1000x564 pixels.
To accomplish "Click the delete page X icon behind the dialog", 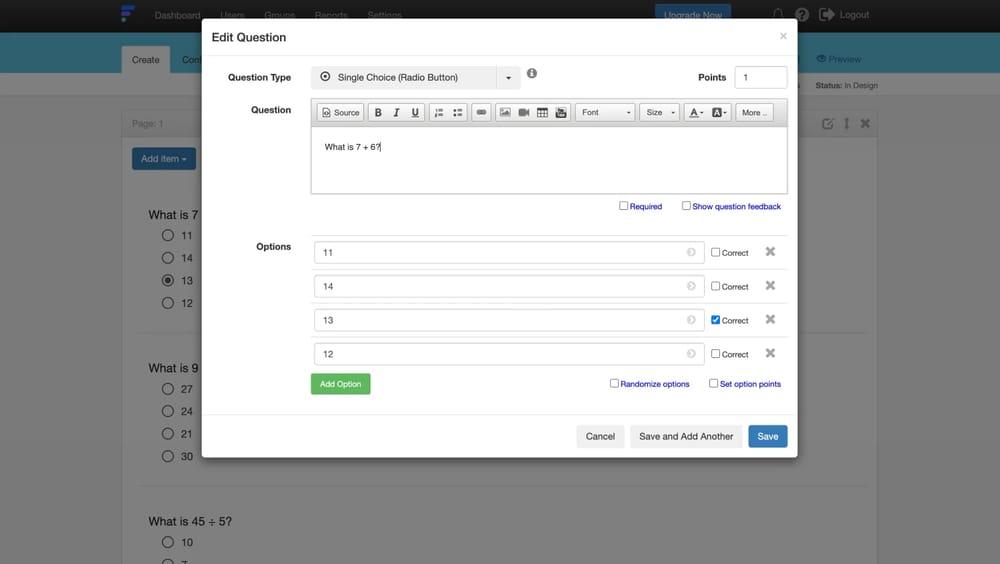I will pos(865,124).
